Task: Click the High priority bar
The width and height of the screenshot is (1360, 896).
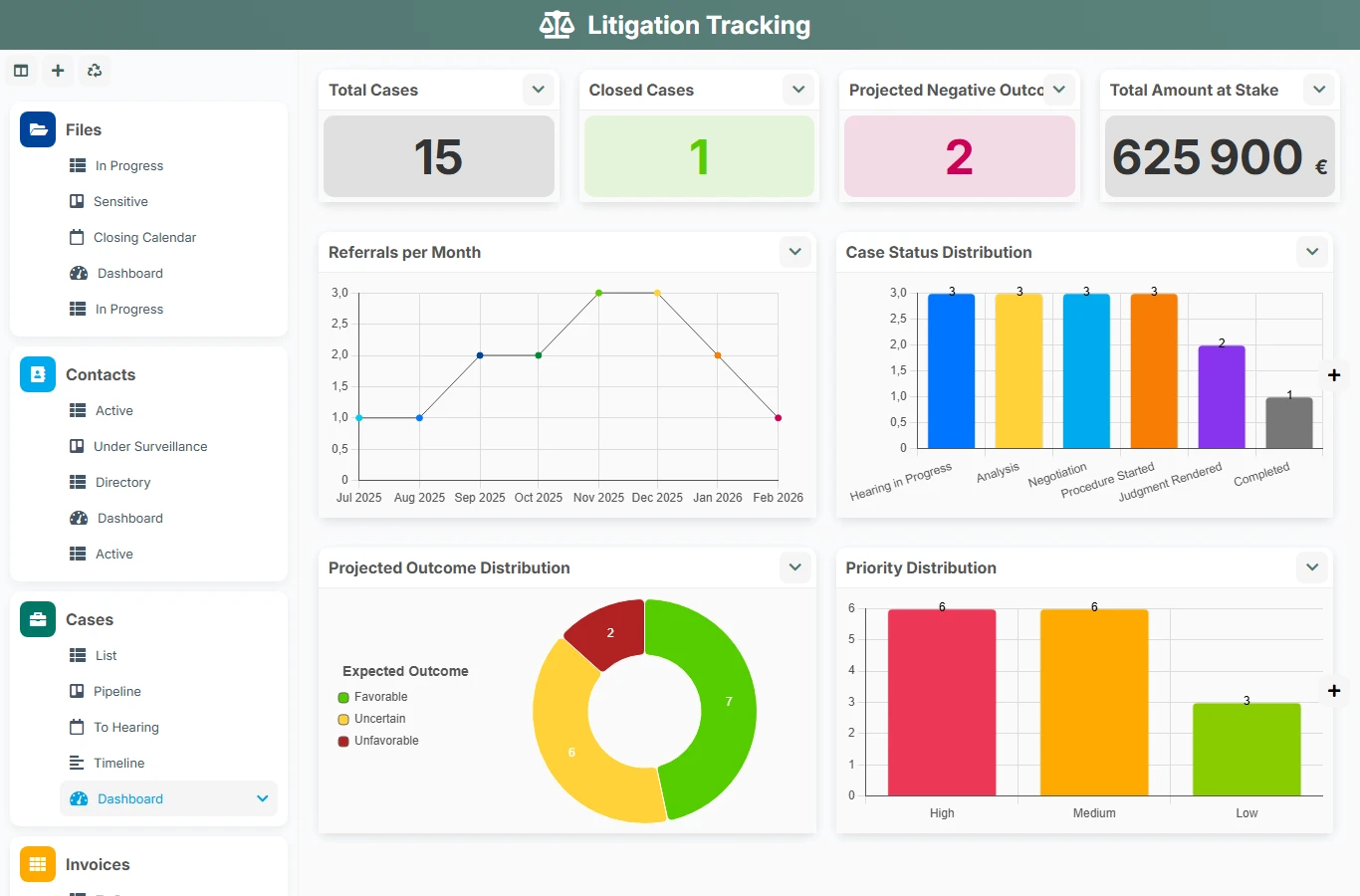Action: coord(942,703)
